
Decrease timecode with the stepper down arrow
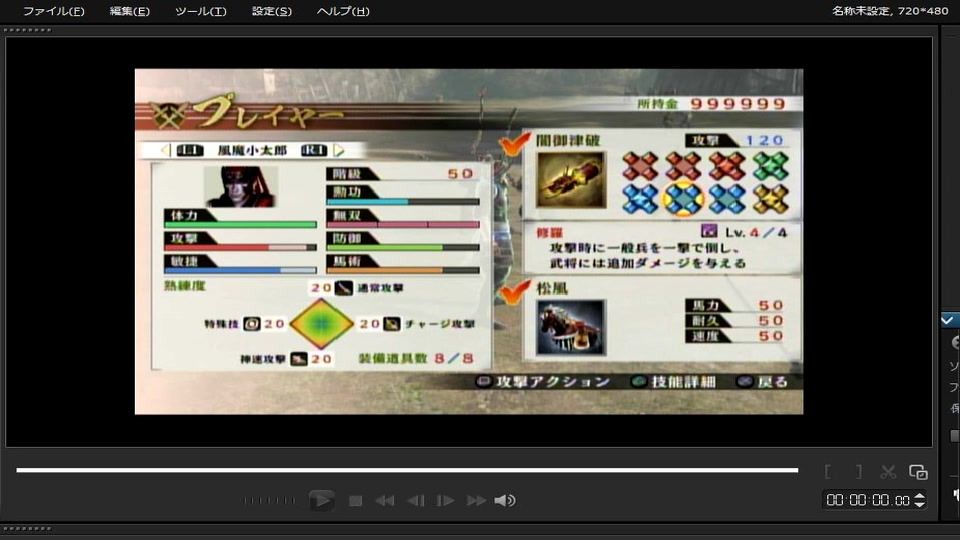tap(919, 504)
